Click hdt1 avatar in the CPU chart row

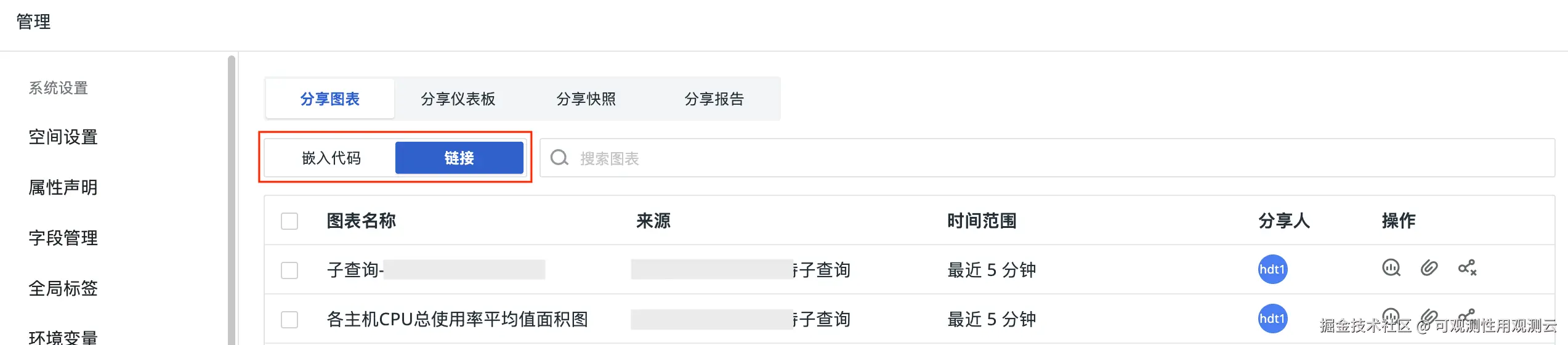tap(1272, 319)
